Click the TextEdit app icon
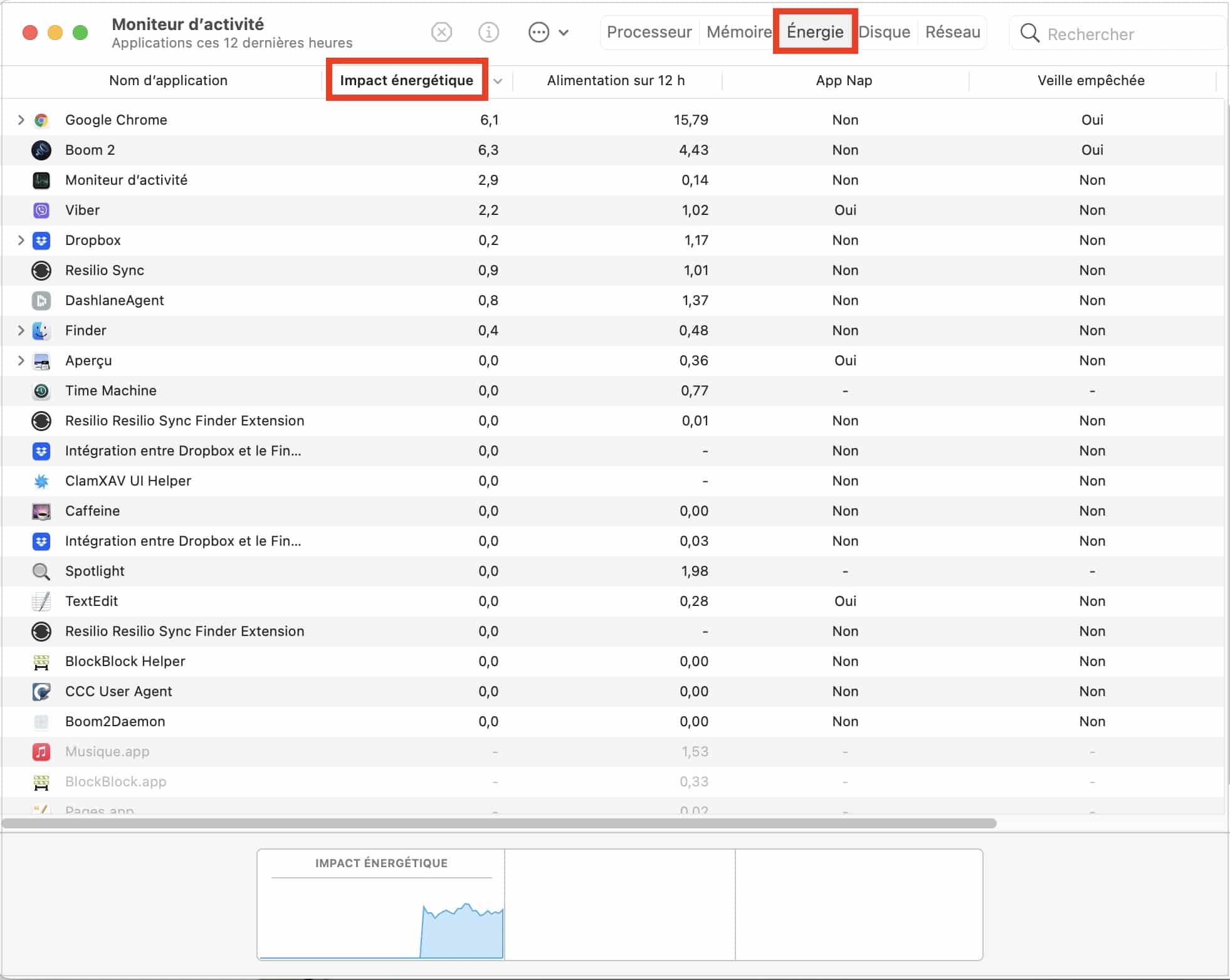 point(41,602)
